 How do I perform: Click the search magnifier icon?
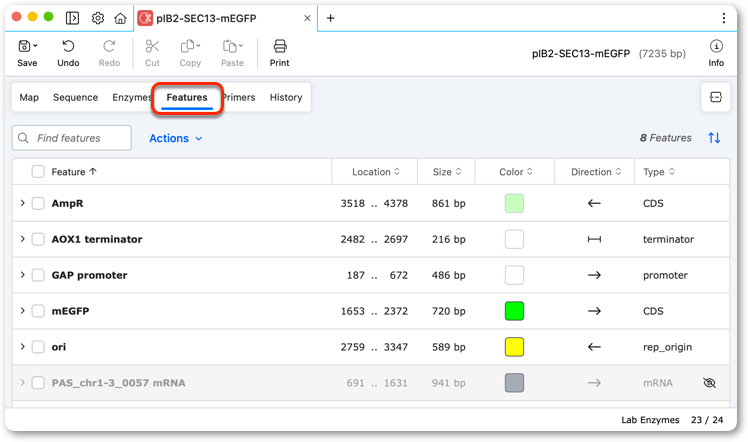[23, 138]
